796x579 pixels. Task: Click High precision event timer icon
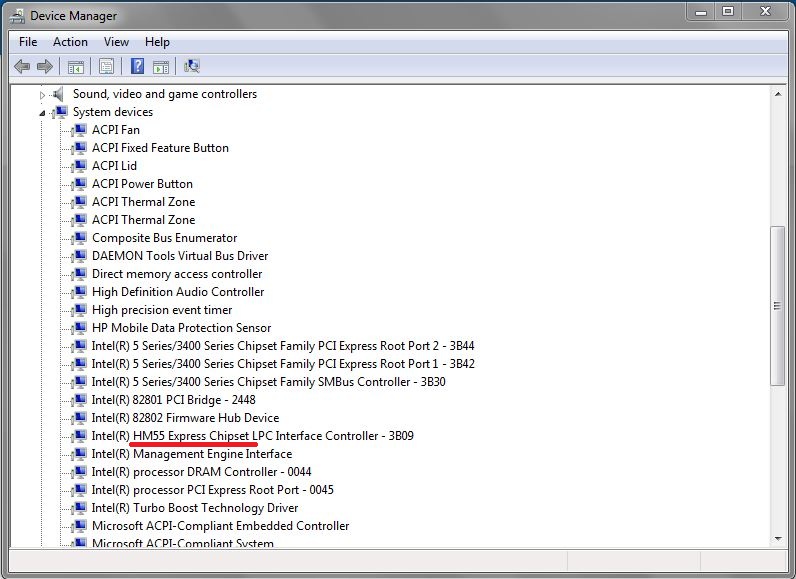pos(79,310)
